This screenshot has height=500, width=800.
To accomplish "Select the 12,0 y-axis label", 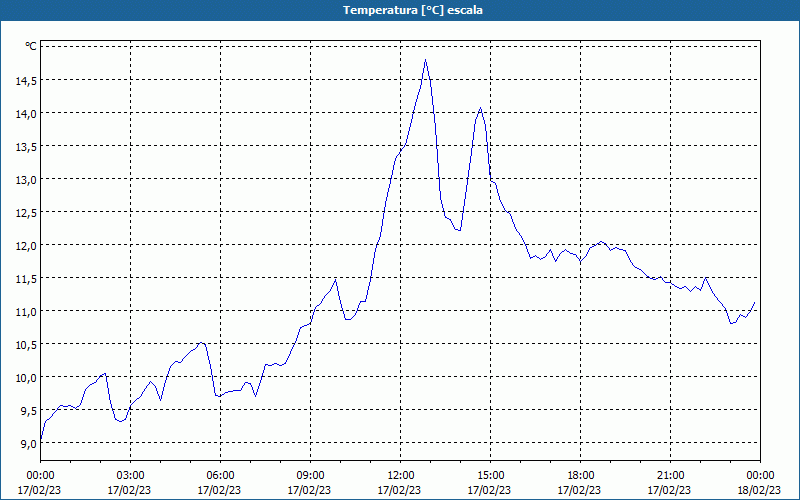I will point(26,245).
